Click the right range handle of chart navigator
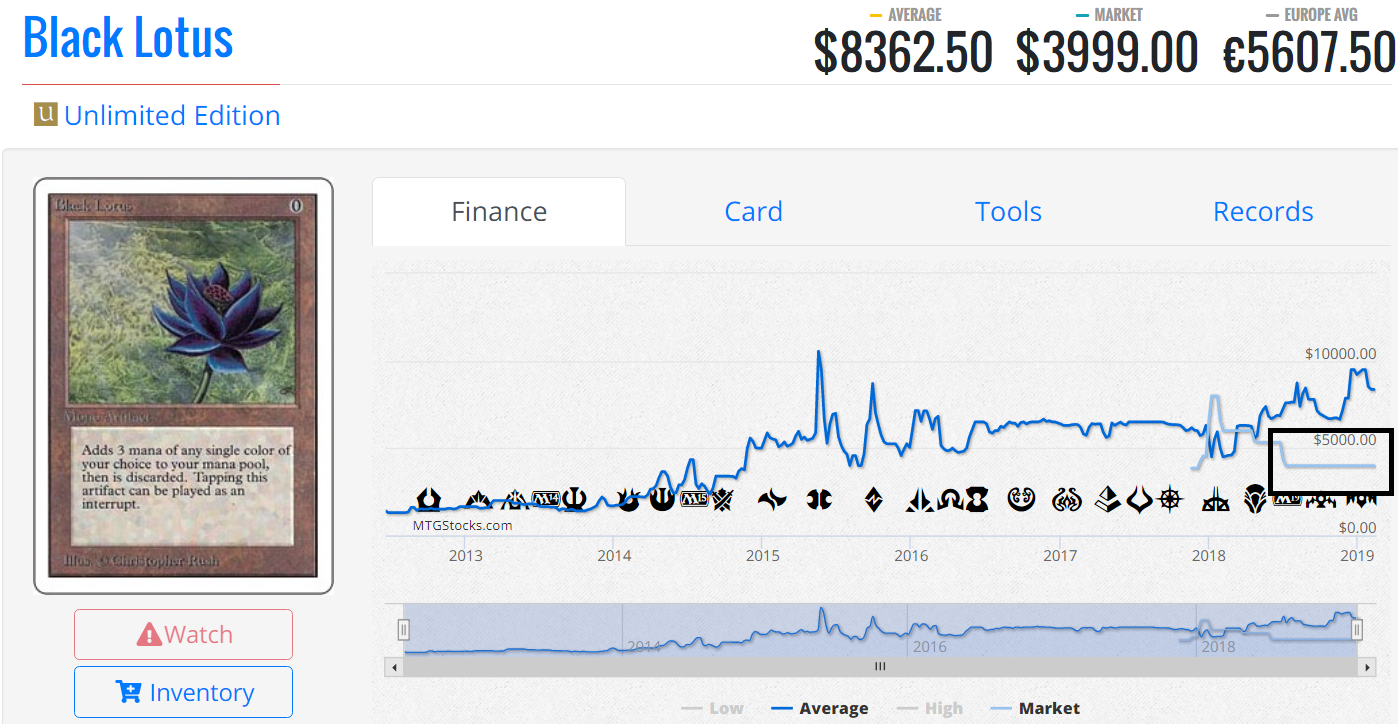 tap(1357, 629)
